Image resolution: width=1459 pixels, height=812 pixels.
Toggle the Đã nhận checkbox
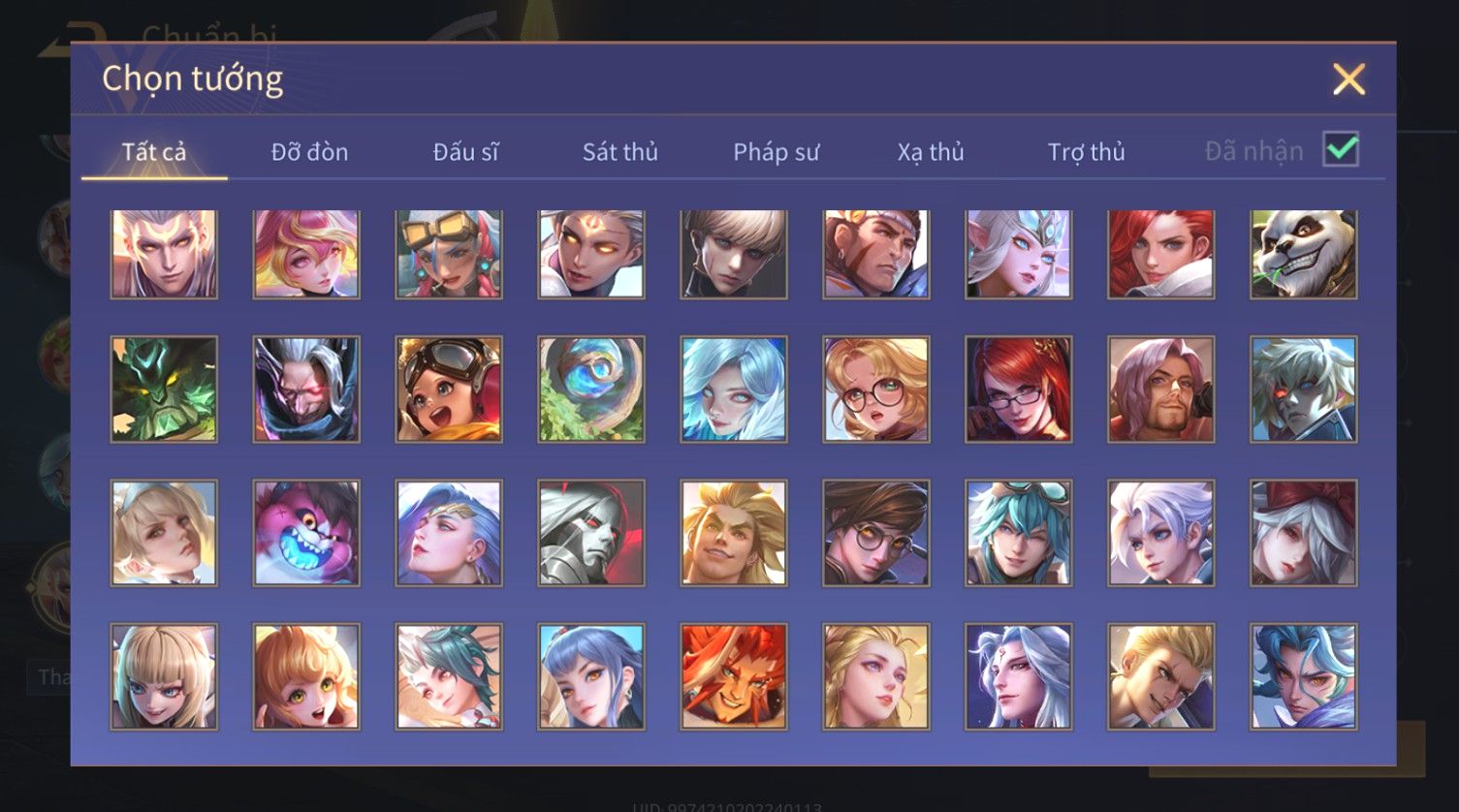point(1341,150)
